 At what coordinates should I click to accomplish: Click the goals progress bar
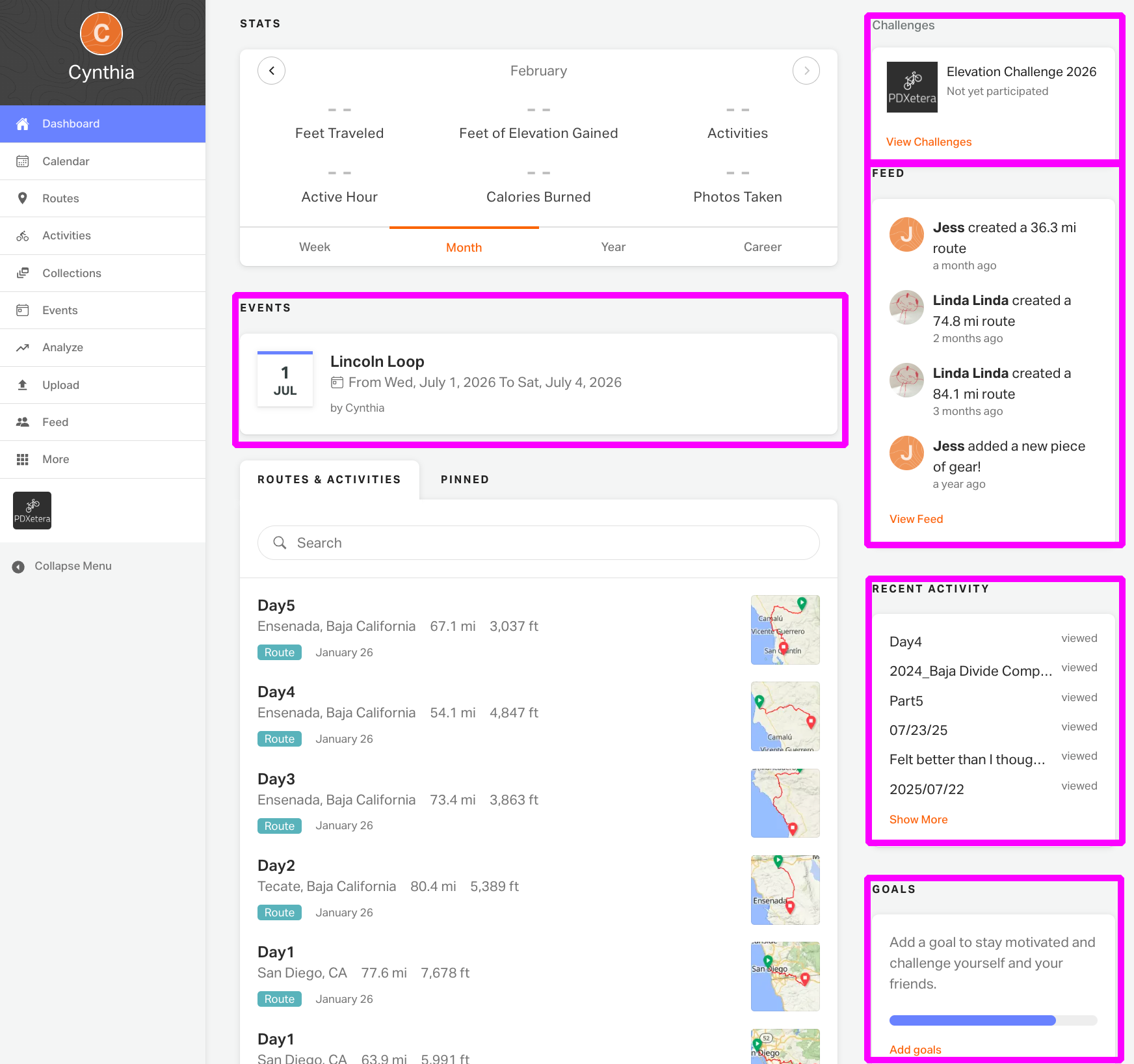(994, 1020)
